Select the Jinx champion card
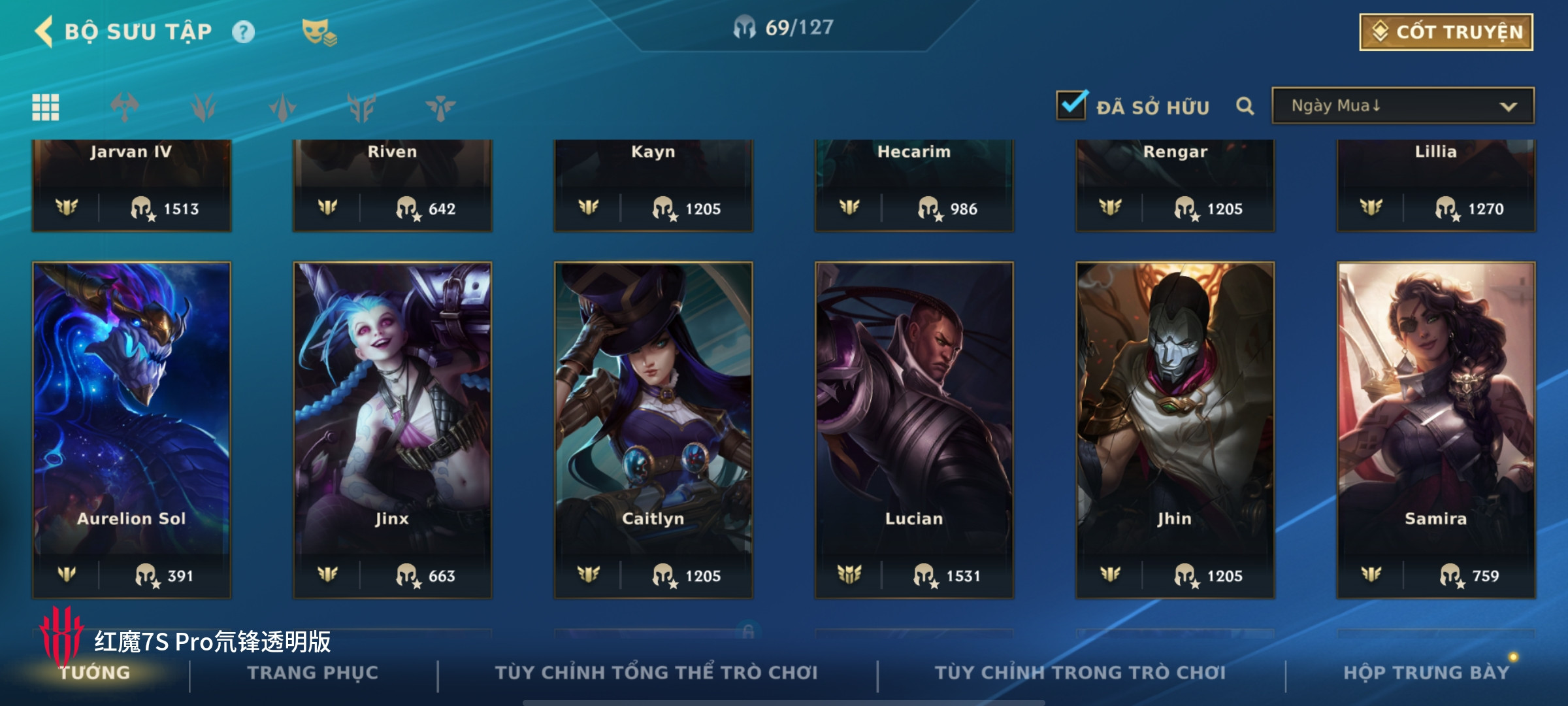The width and height of the screenshot is (1568, 706). pos(392,430)
